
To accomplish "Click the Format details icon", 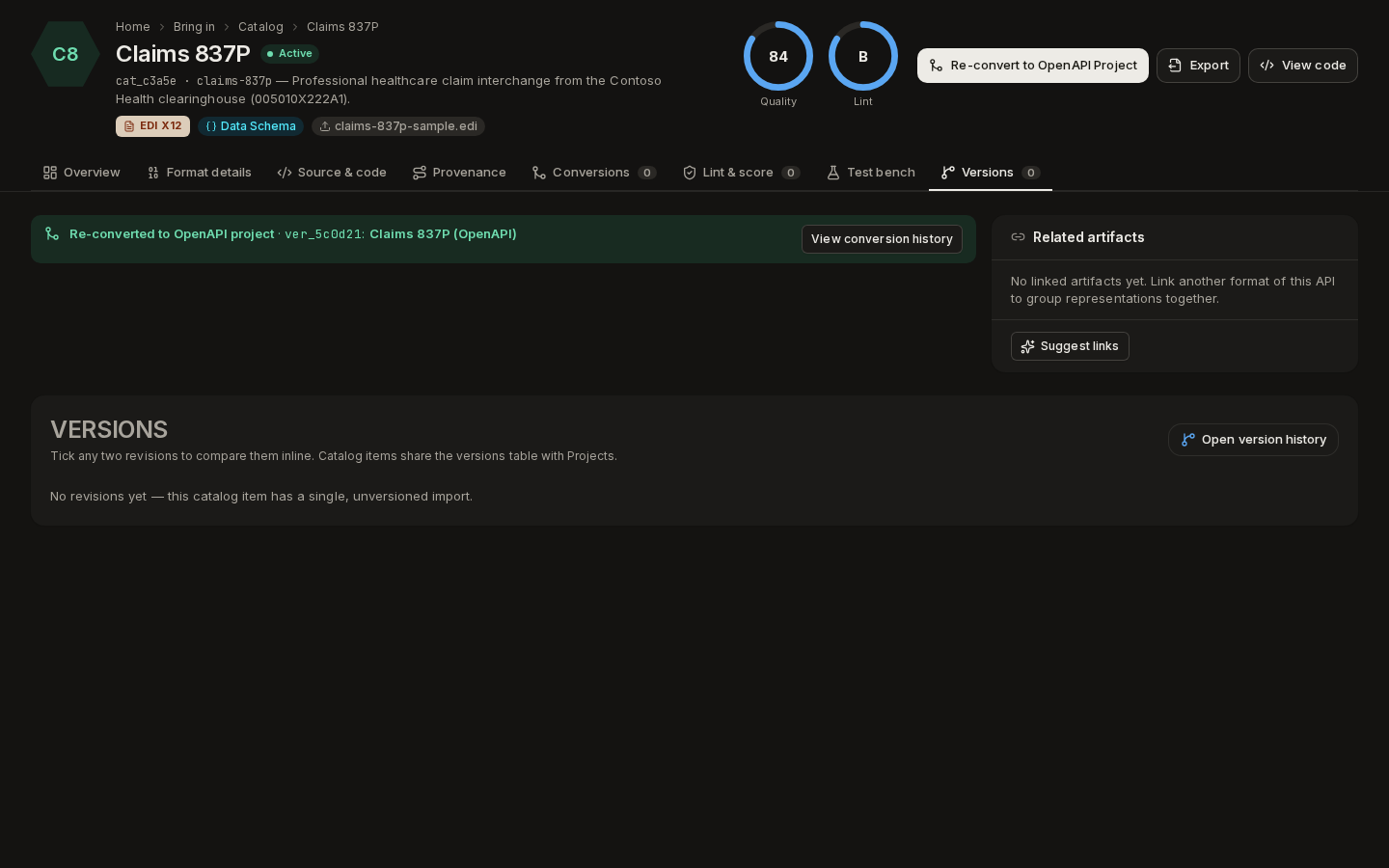I will click(153, 173).
